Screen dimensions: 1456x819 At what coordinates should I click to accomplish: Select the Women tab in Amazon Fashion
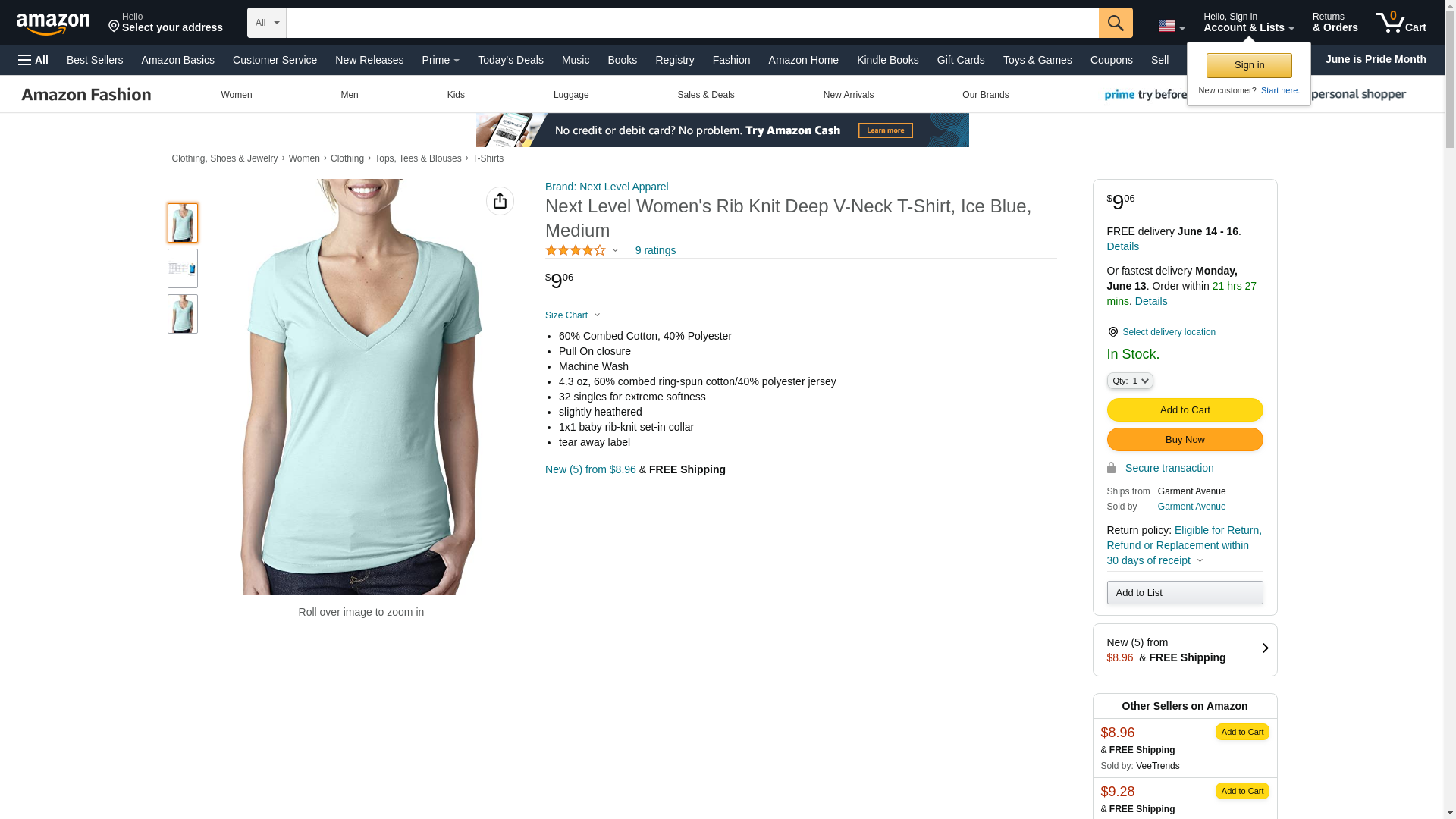click(237, 95)
